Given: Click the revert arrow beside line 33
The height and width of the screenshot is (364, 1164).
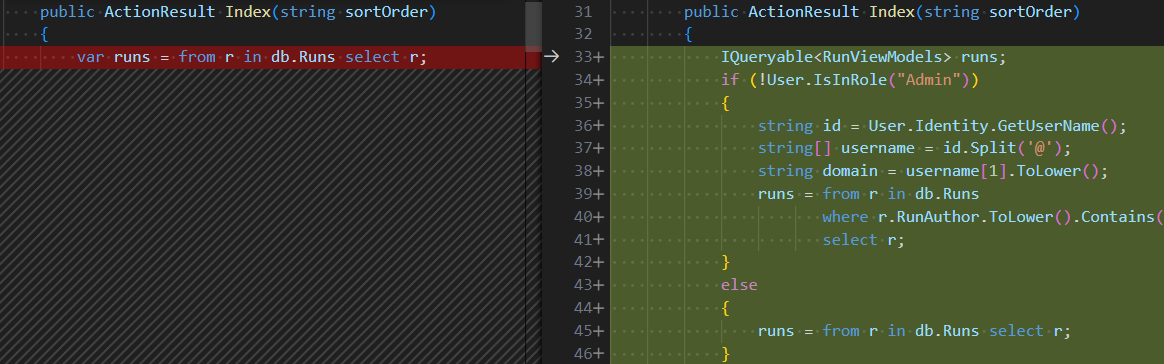Looking at the screenshot, I should pos(551,57).
